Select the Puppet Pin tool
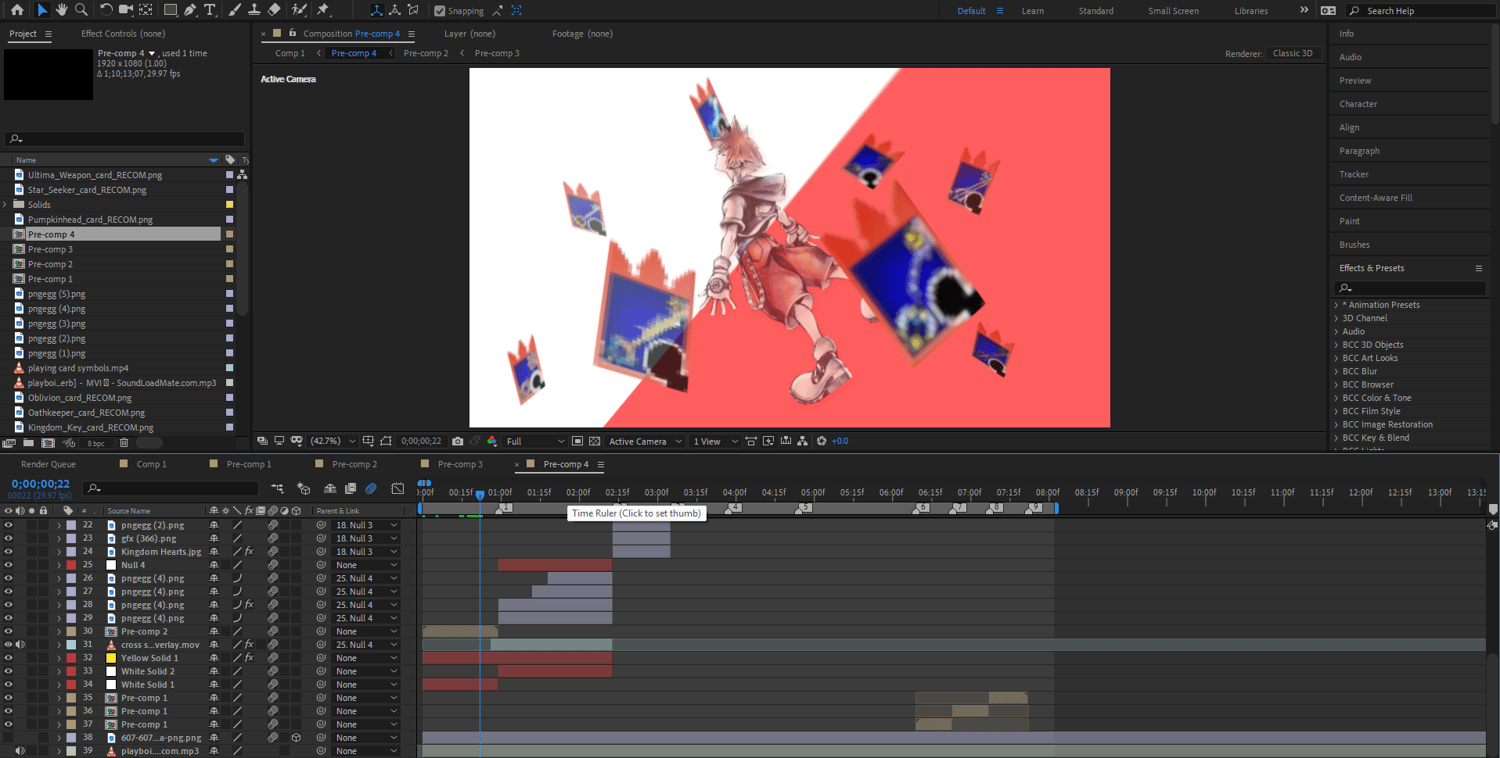 323,10
